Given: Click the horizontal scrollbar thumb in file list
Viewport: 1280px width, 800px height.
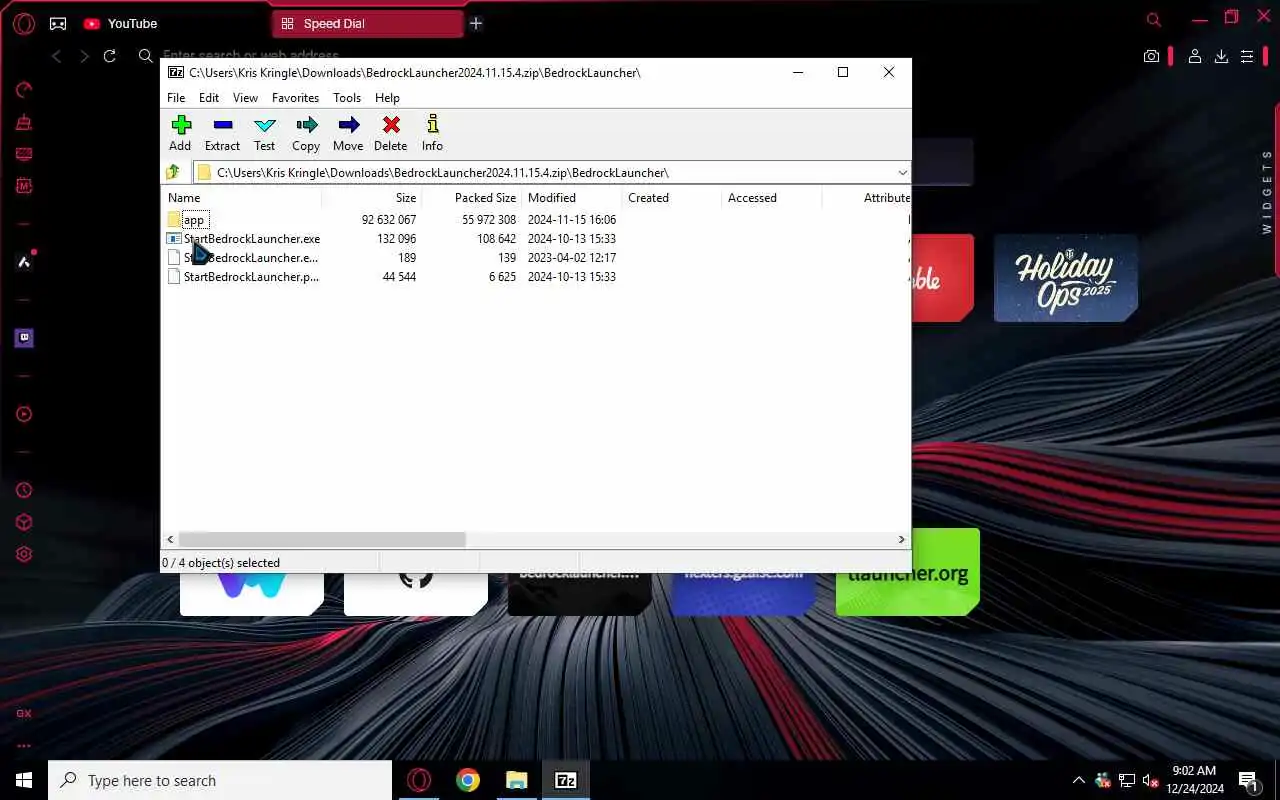Looking at the screenshot, I should (322, 539).
